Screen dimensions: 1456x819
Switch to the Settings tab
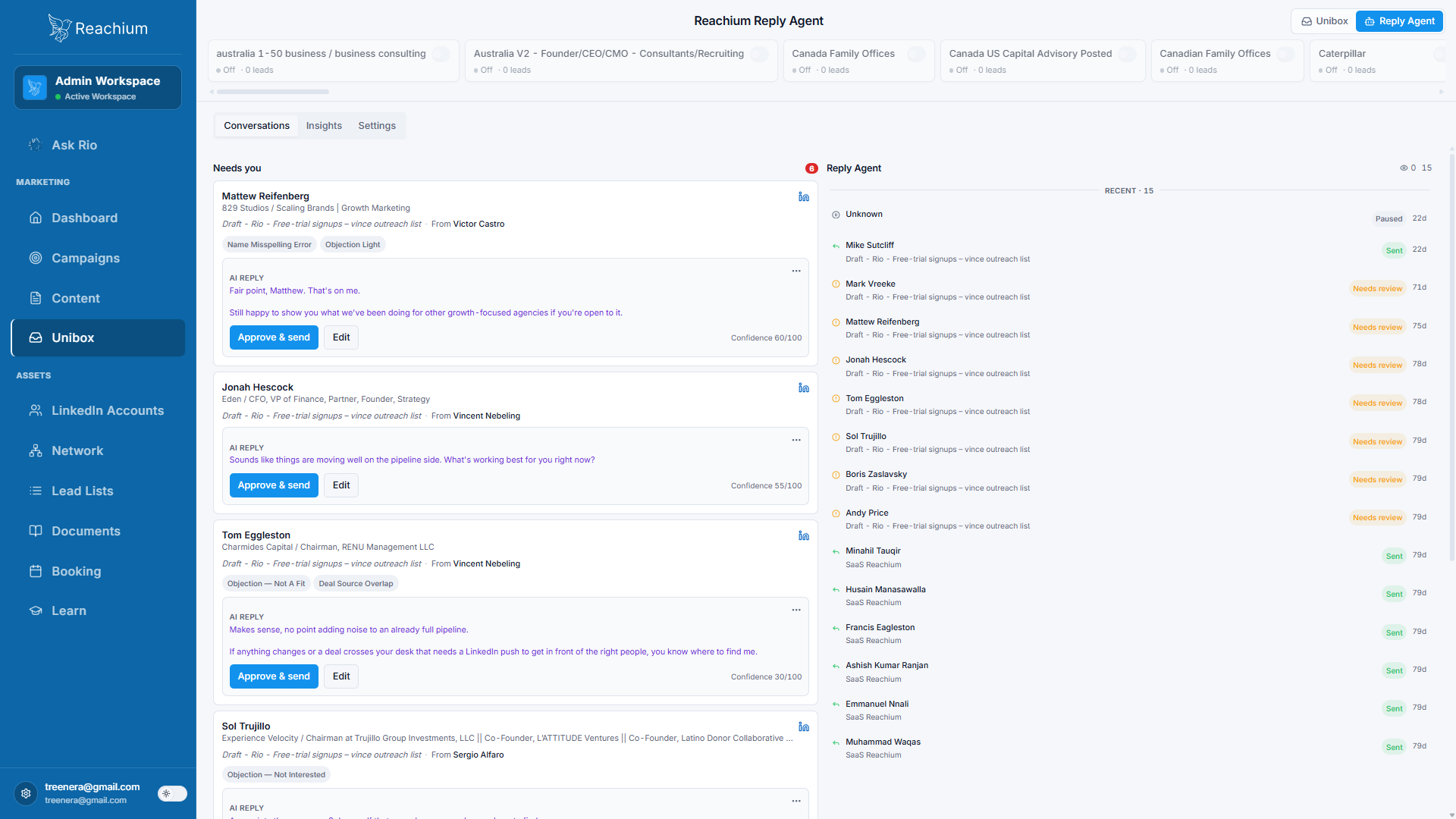377,126
